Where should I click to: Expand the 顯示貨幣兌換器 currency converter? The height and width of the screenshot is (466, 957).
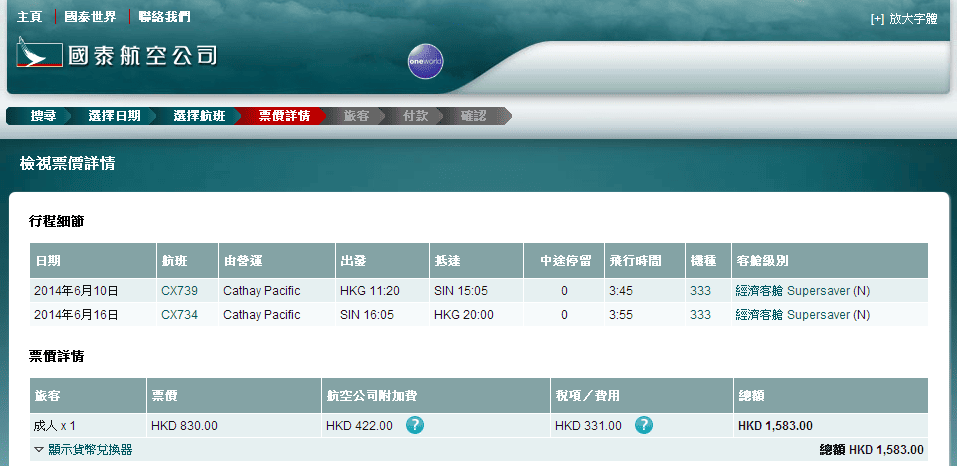pyautogui.click(x=83, y=450)
